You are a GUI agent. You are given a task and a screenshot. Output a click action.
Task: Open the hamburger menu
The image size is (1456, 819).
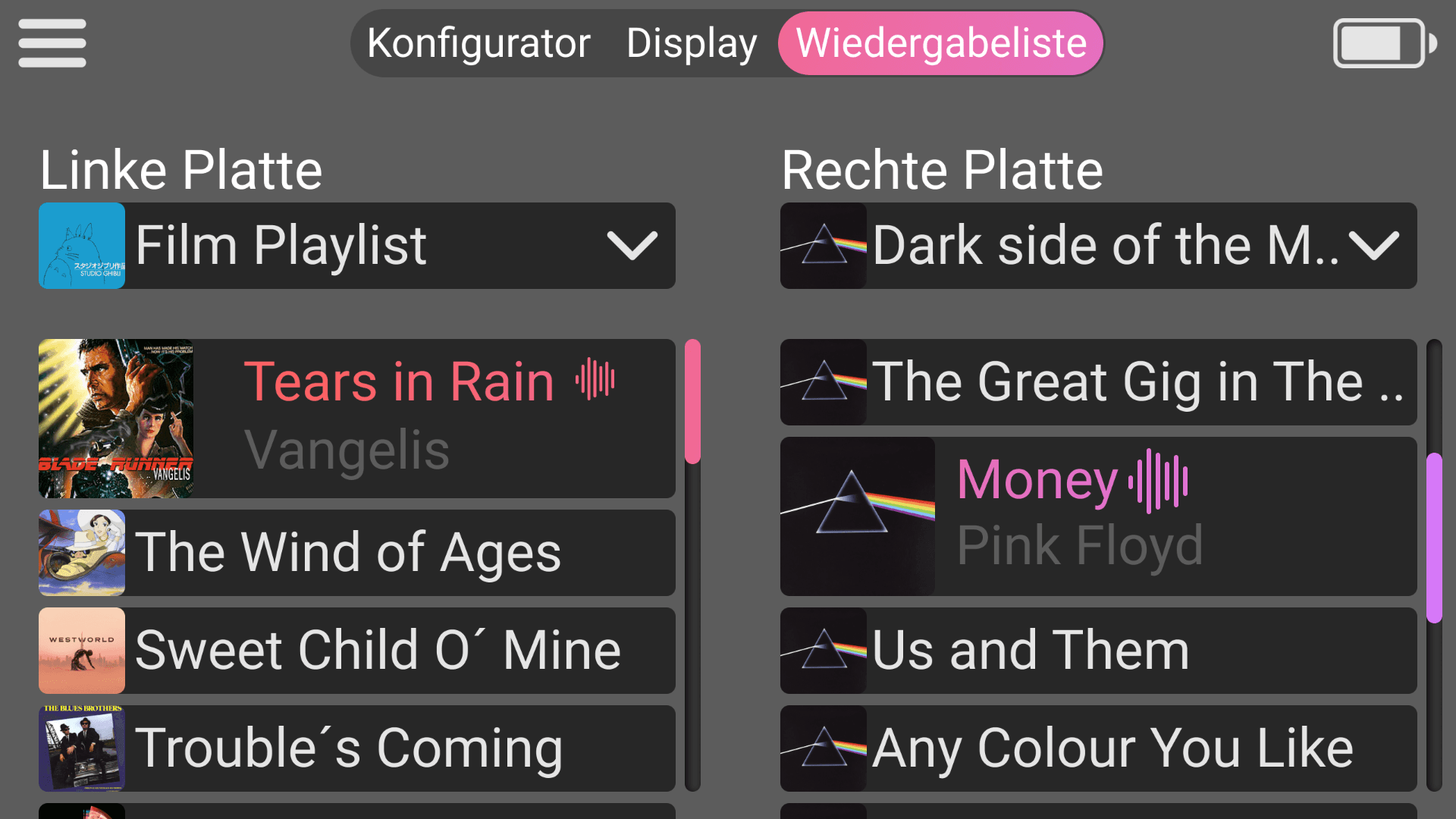point(52,43)
